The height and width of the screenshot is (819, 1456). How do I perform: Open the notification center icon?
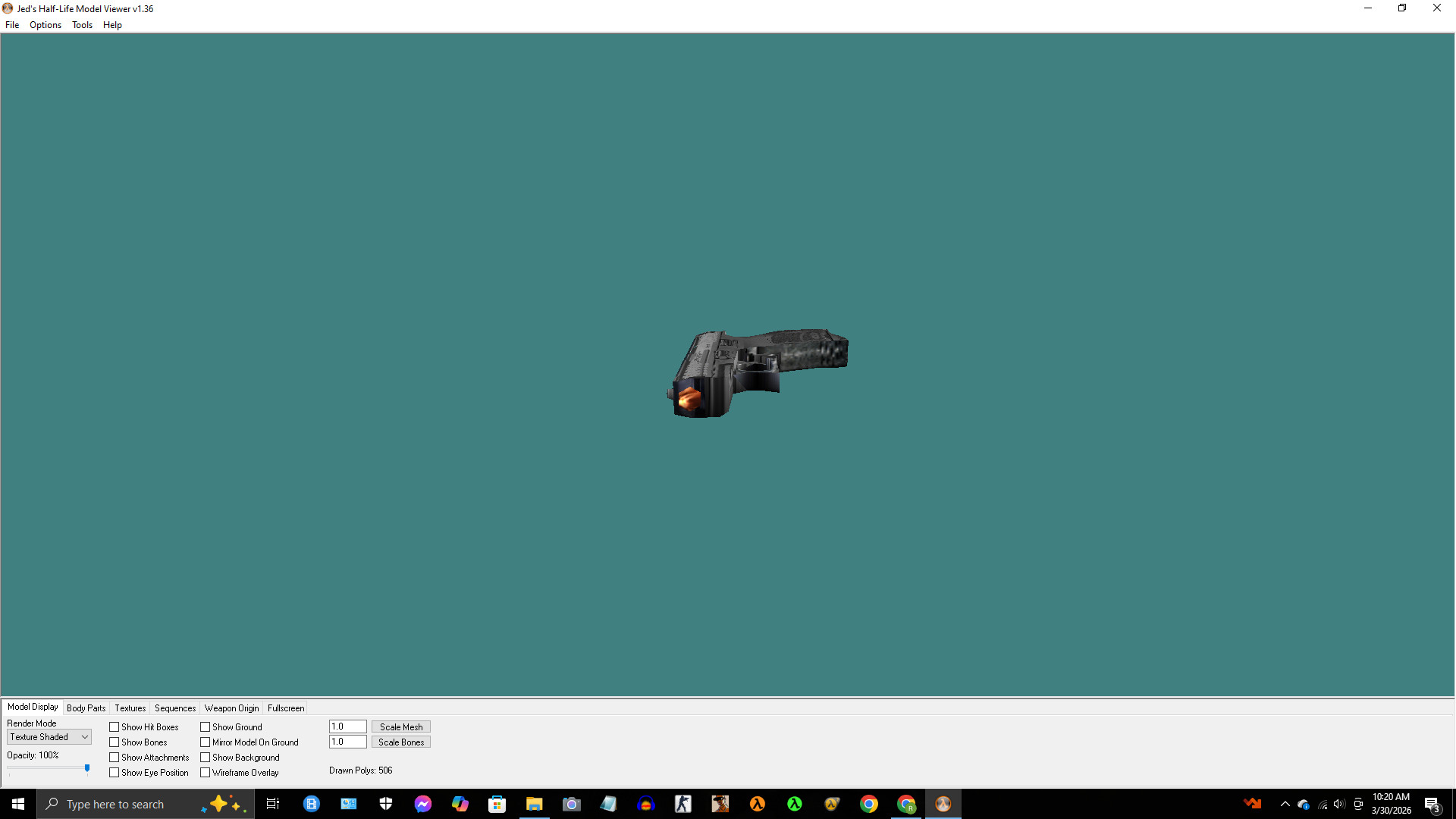[x=1432, y=804]
